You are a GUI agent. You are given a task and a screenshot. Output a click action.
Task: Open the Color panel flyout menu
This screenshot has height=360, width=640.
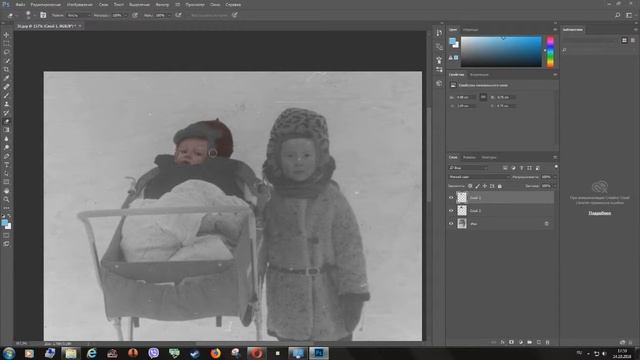click(555, 30)
